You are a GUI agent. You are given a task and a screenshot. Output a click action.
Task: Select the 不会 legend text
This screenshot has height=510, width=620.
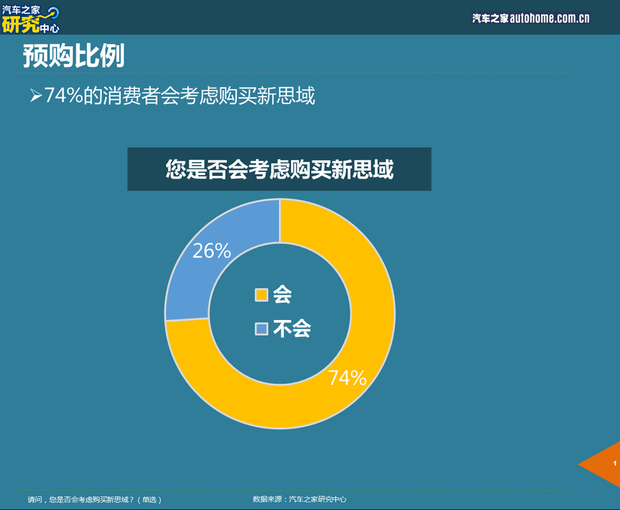coord(291,329)
